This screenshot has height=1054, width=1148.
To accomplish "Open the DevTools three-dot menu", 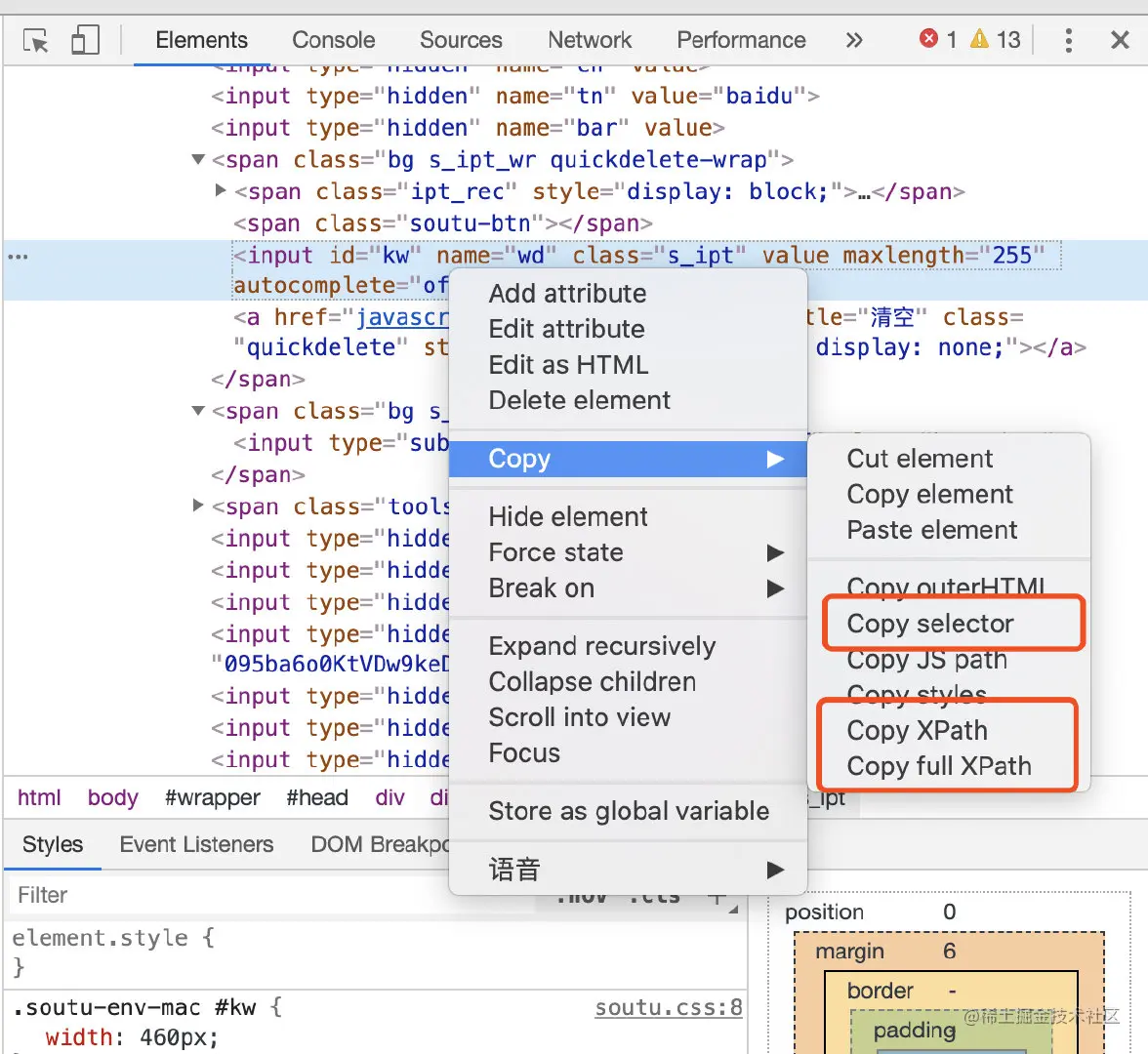I will point(1068,40).
